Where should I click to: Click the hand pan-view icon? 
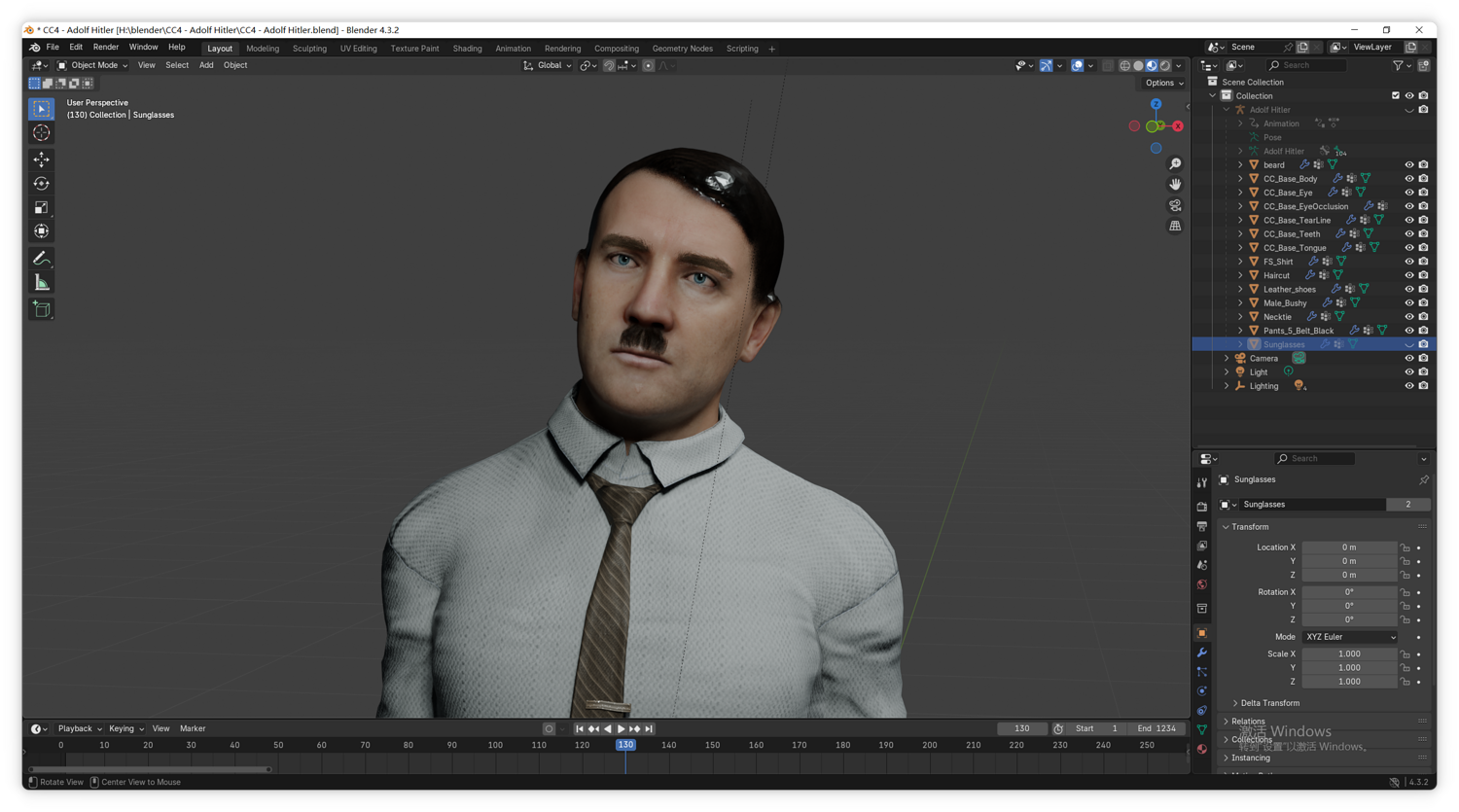(1175, 185)
